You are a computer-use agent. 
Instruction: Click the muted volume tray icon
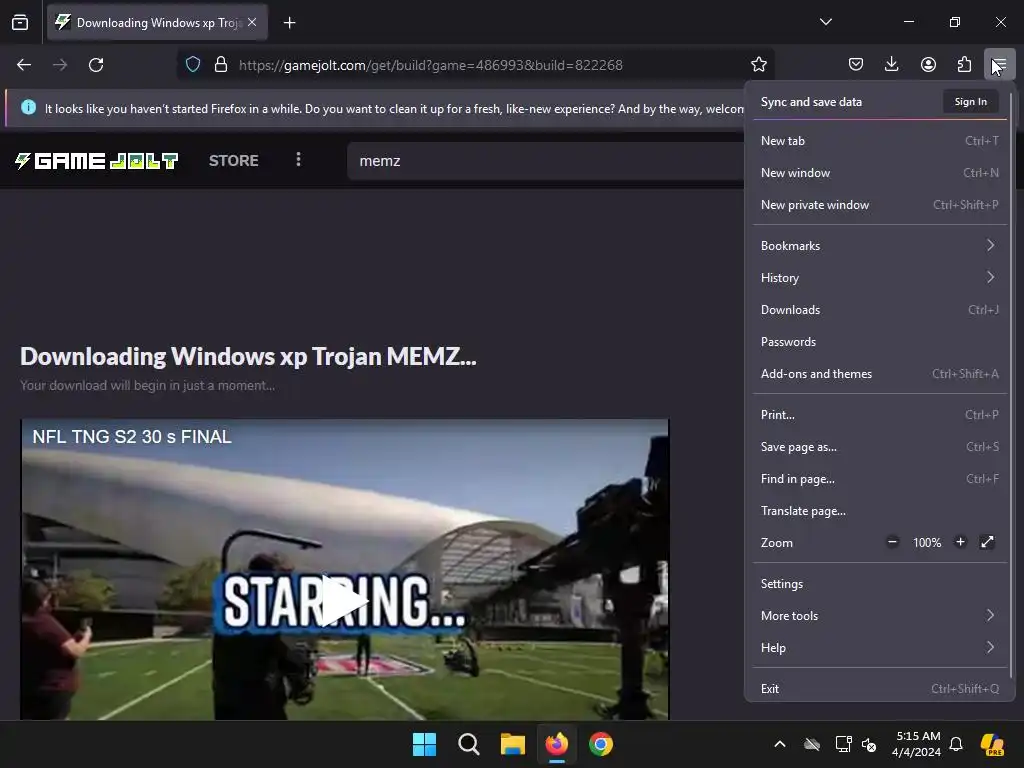coord(869,744)
